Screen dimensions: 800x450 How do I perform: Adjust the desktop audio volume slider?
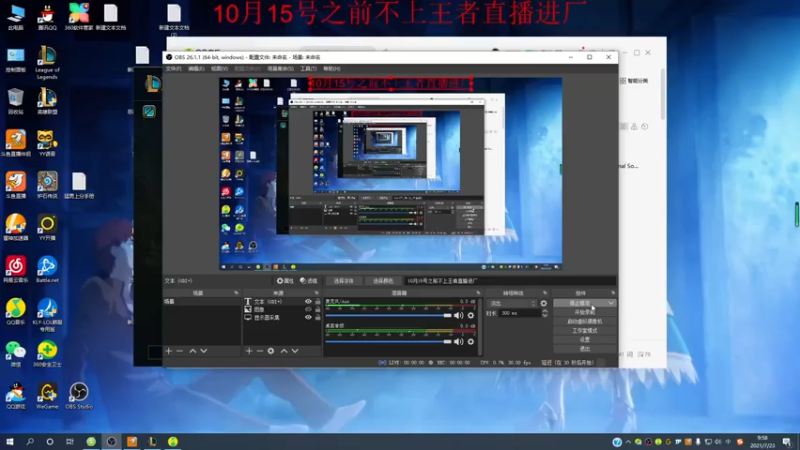(x=388, y=341)
